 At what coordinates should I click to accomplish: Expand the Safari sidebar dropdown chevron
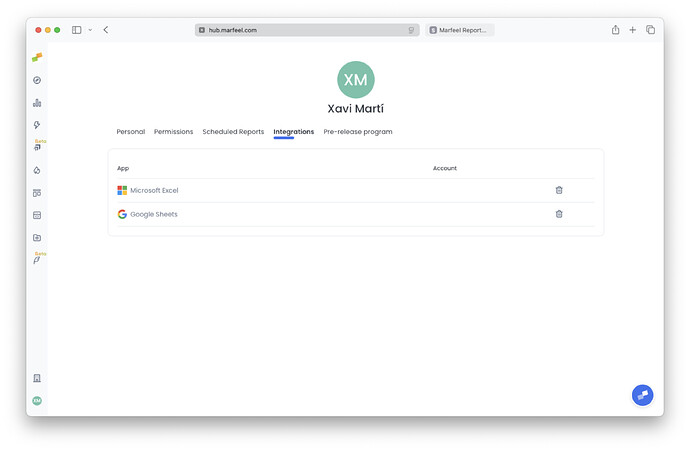pos(90,30)
